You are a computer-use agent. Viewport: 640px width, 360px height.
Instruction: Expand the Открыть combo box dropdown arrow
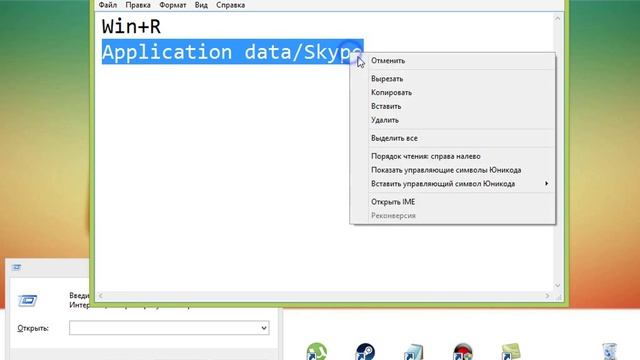264,328
